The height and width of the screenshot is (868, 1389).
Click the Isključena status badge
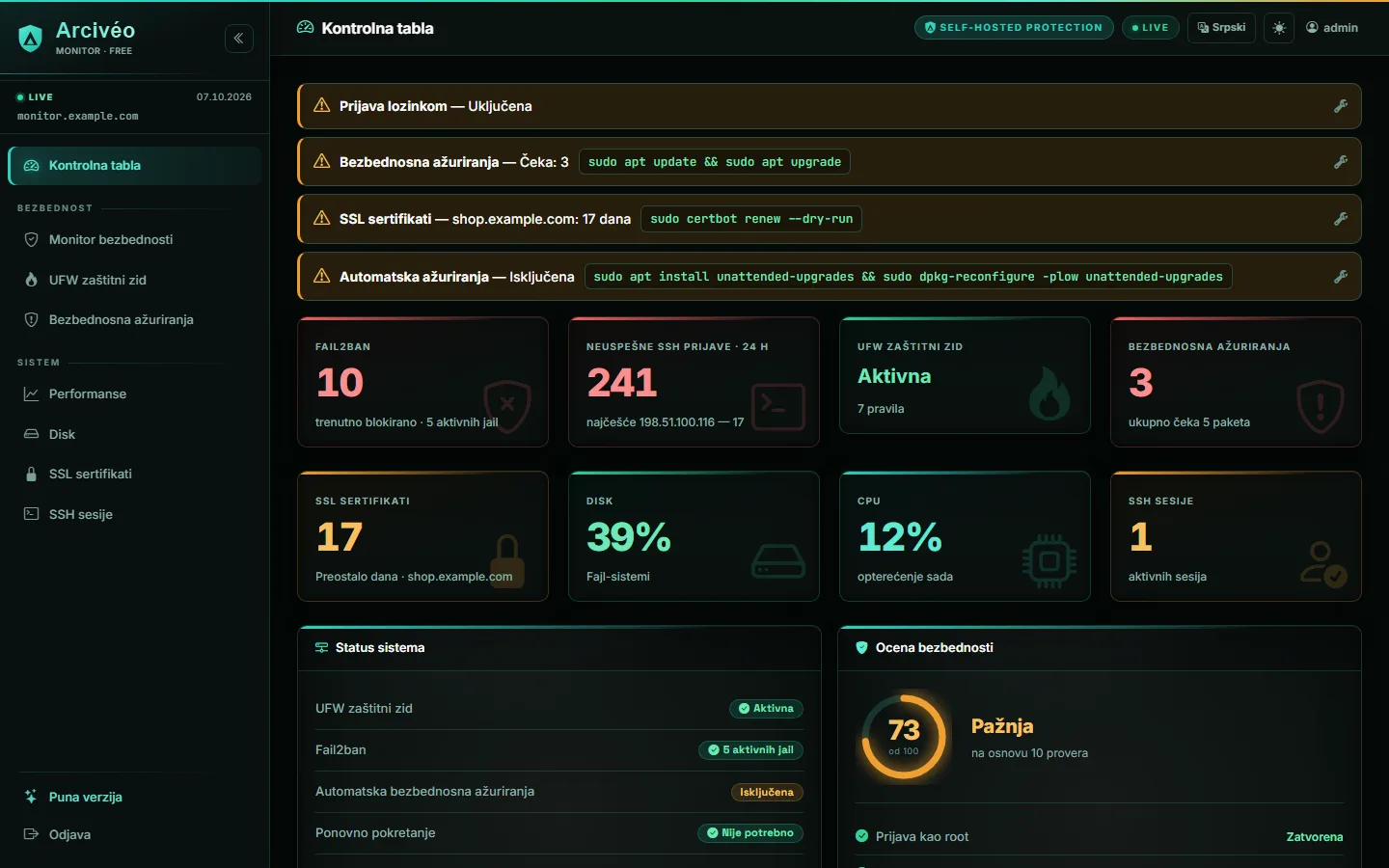tap(767, 793)
